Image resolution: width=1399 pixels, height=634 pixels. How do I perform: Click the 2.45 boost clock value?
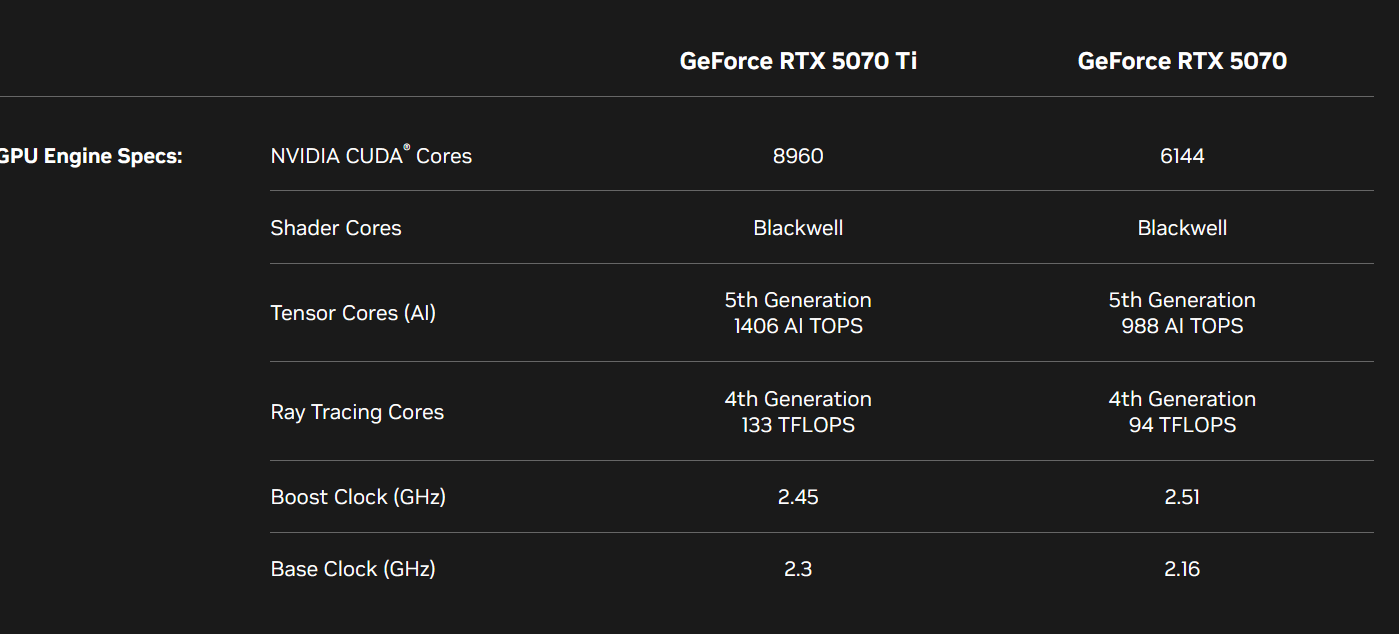(797, 497)
